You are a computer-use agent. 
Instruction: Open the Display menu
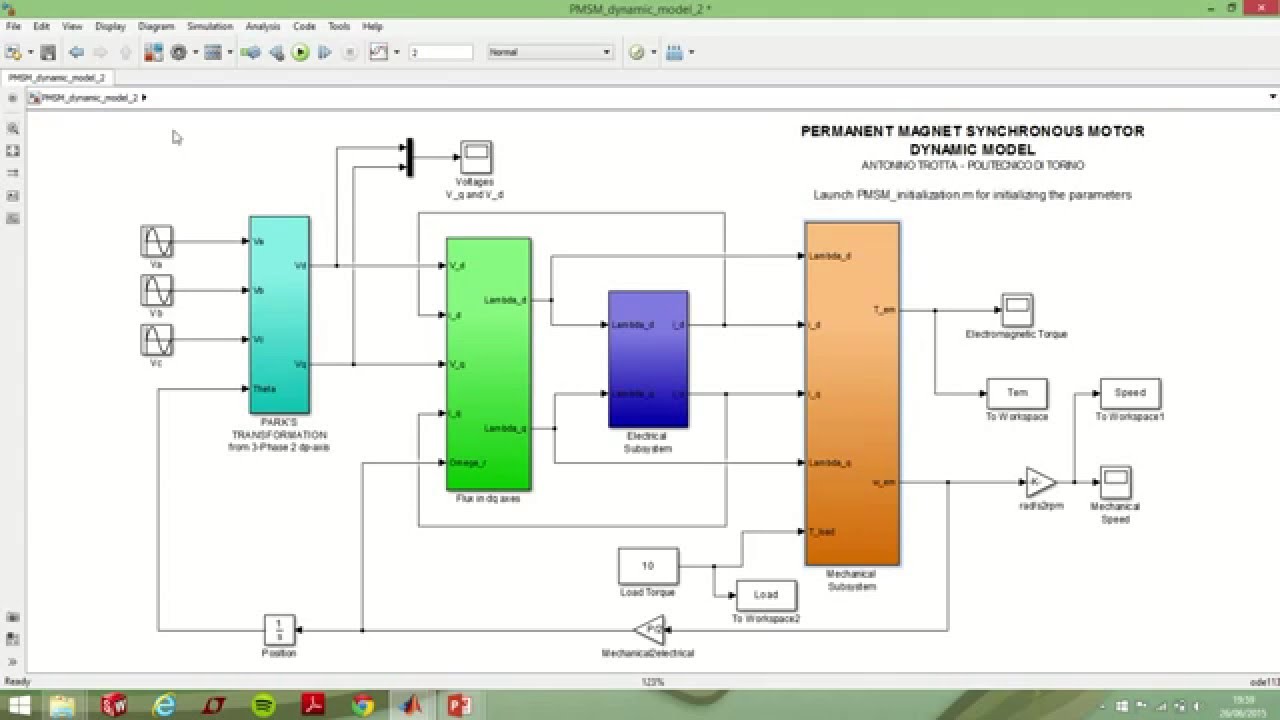pyautogui.click(x=110, y=26)
